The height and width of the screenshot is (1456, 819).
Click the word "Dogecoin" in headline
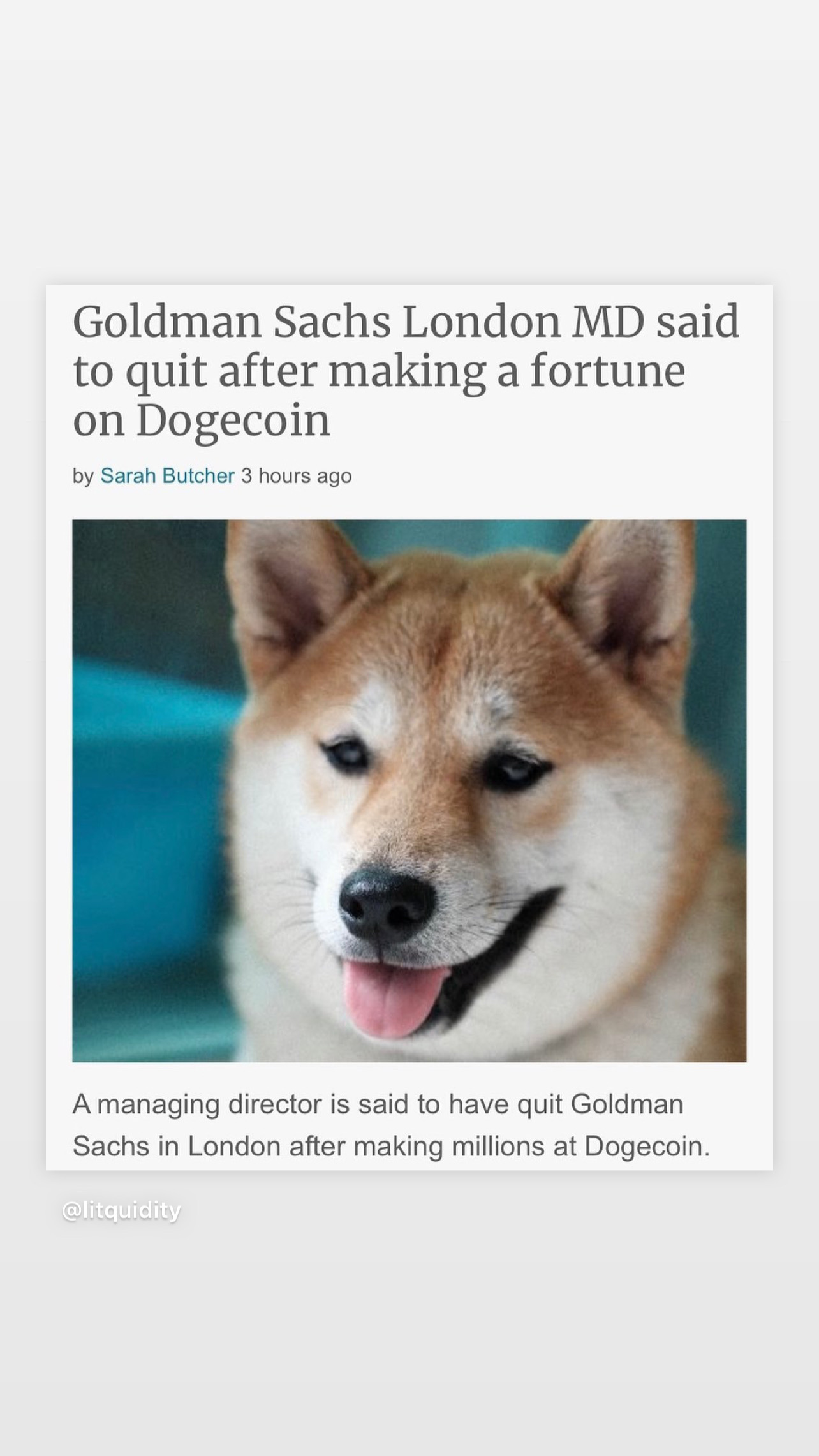(233, 420)
